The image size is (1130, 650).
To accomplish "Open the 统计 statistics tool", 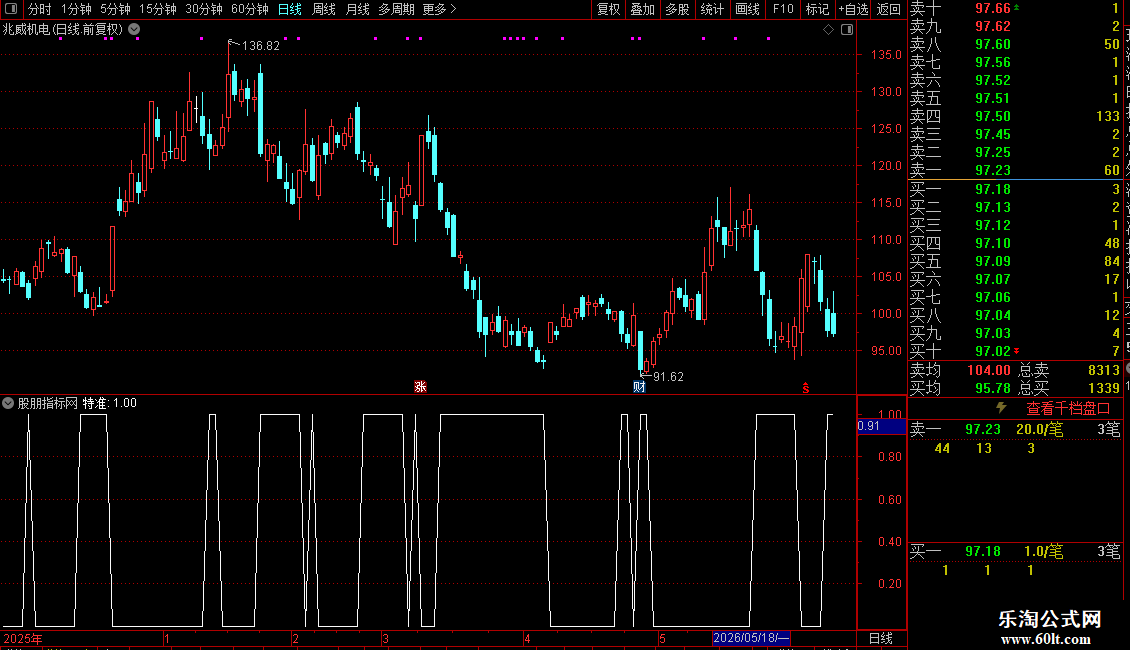I will pyautogui.click(x=711, y=9).
